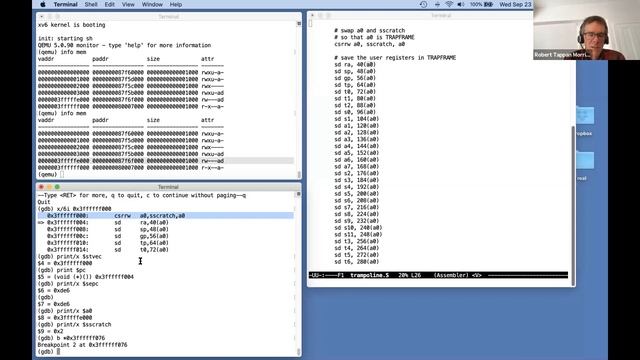This screenshot has height=360, width=640.
Task: Open the Help menu
Action: pos(176,4)
